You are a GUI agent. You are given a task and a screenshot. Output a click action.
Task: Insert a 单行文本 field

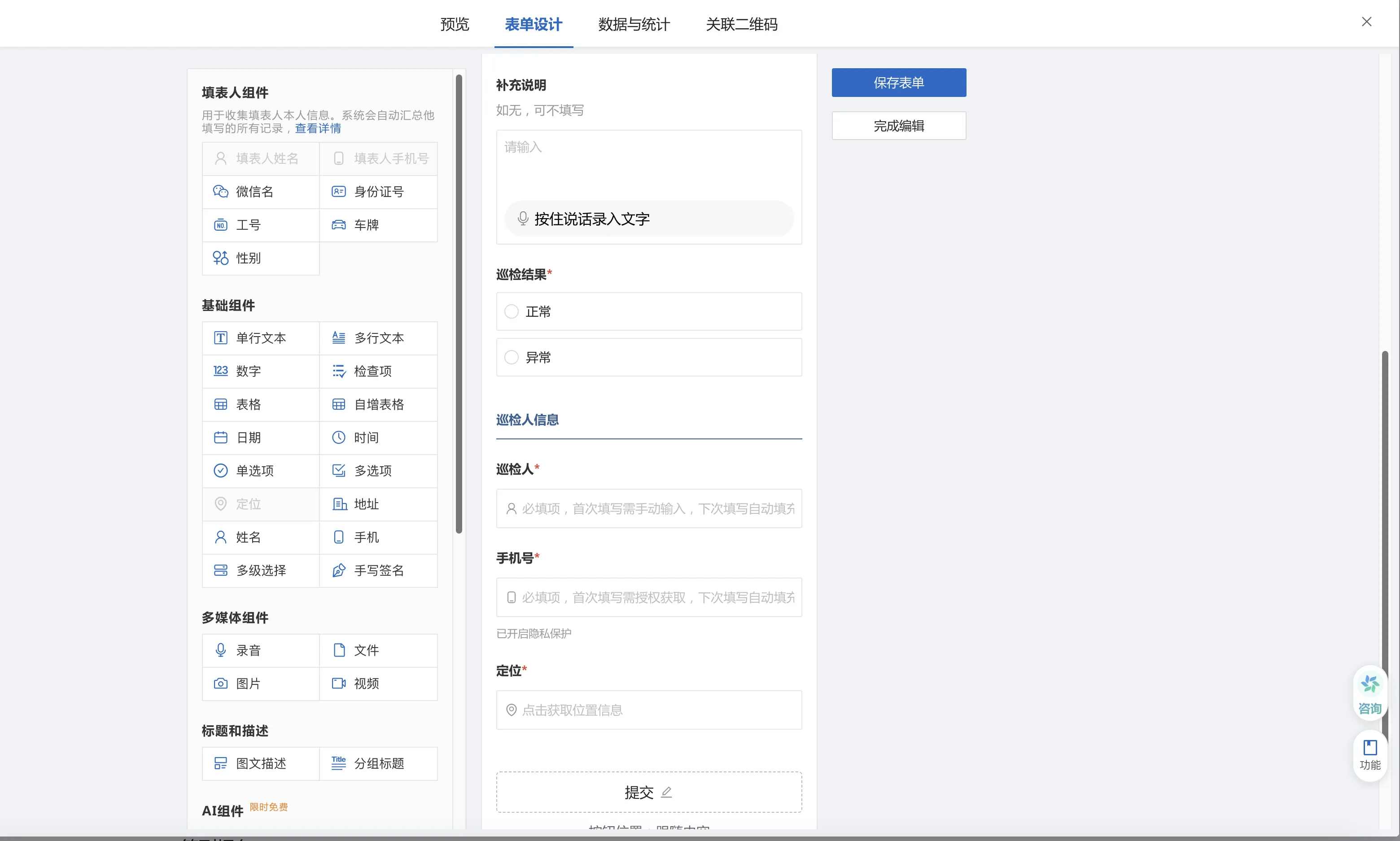261,338
